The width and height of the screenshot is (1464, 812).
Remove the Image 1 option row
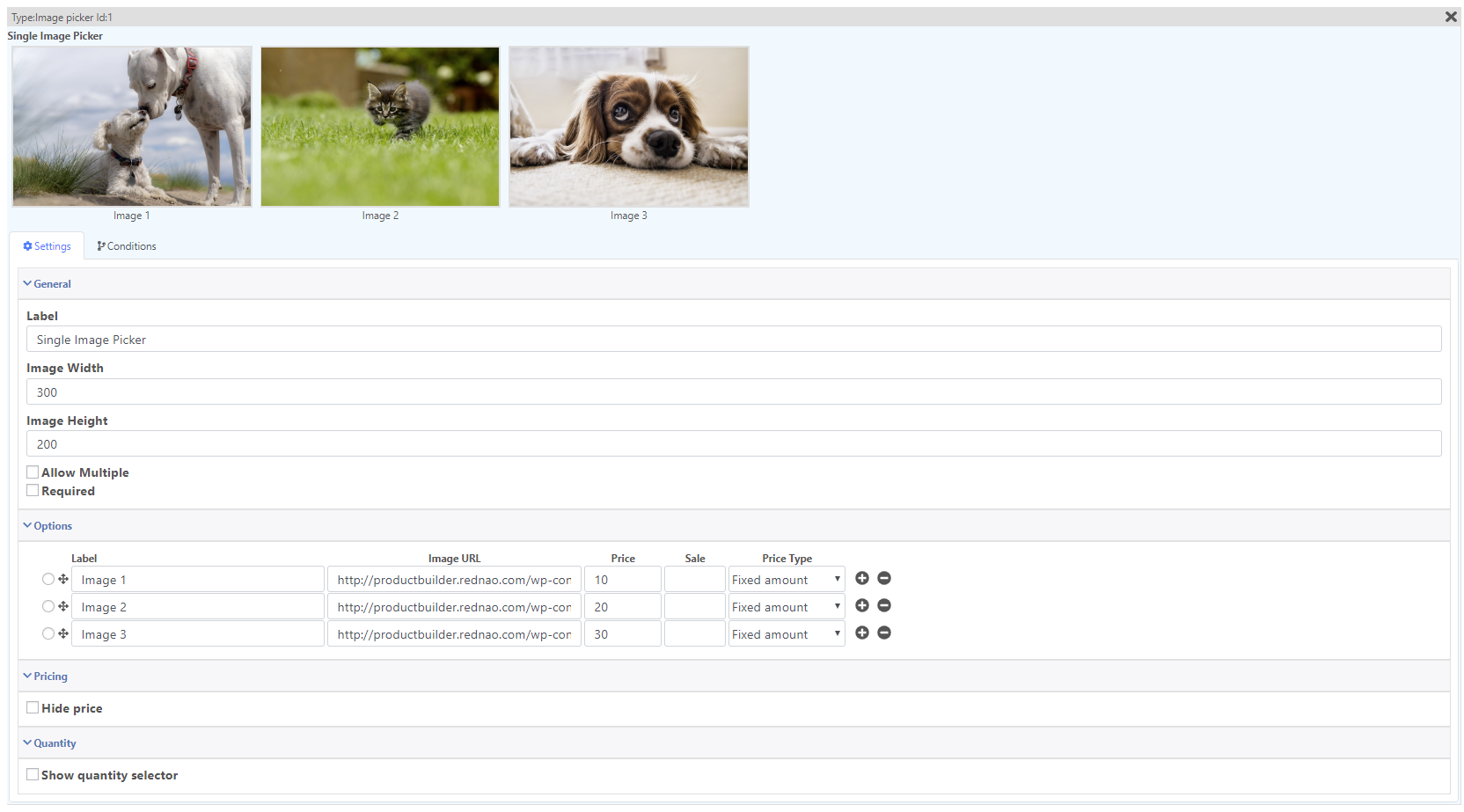click(884, 578)
